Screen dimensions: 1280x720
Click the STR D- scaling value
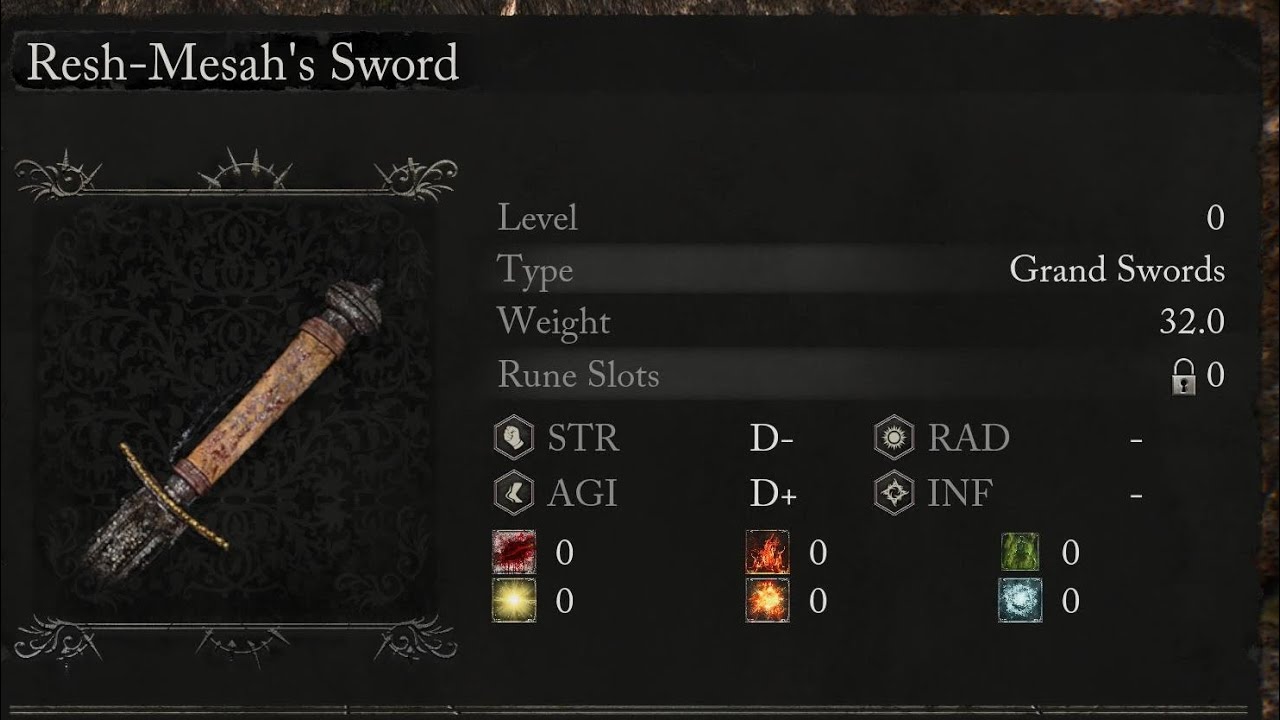point(772,439)
